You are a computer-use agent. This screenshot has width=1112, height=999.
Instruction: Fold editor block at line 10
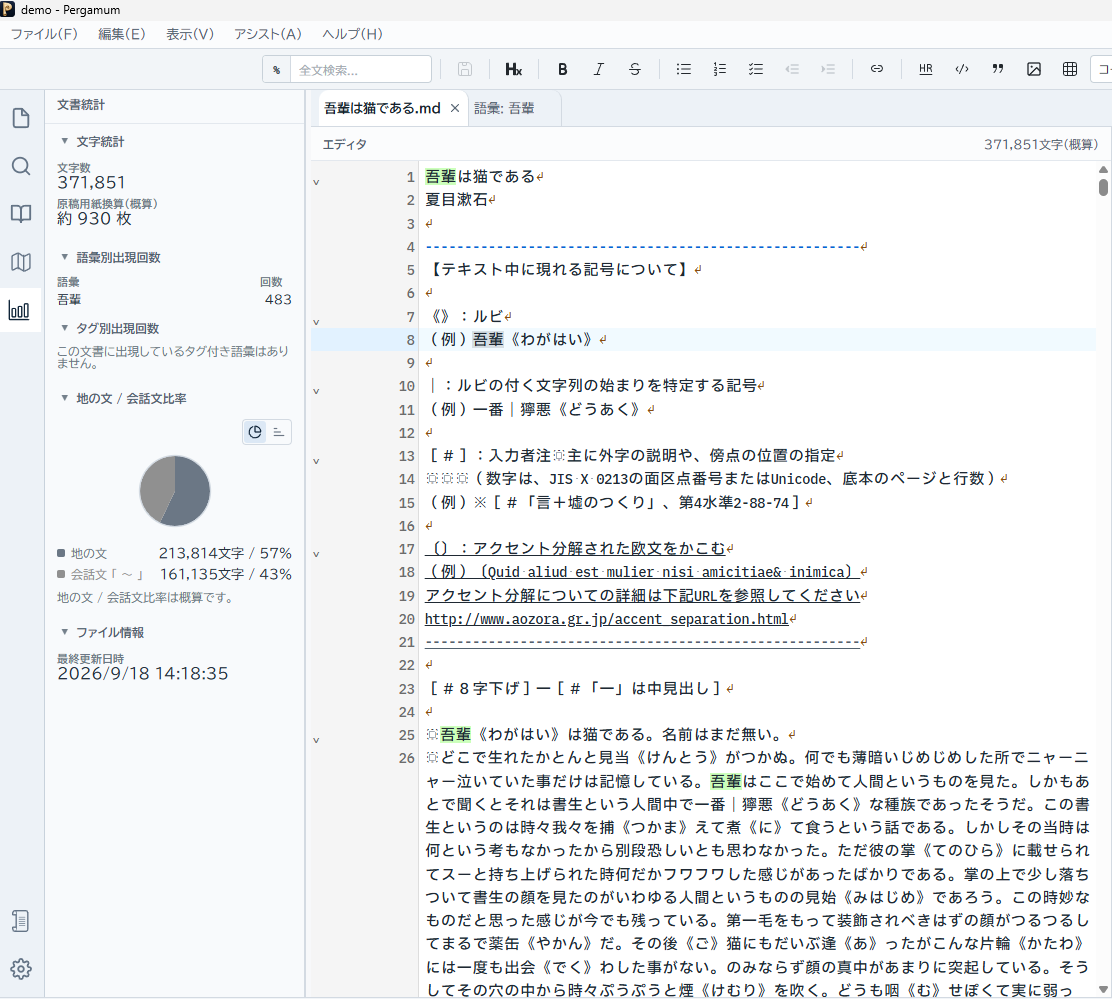pos(316,391)
